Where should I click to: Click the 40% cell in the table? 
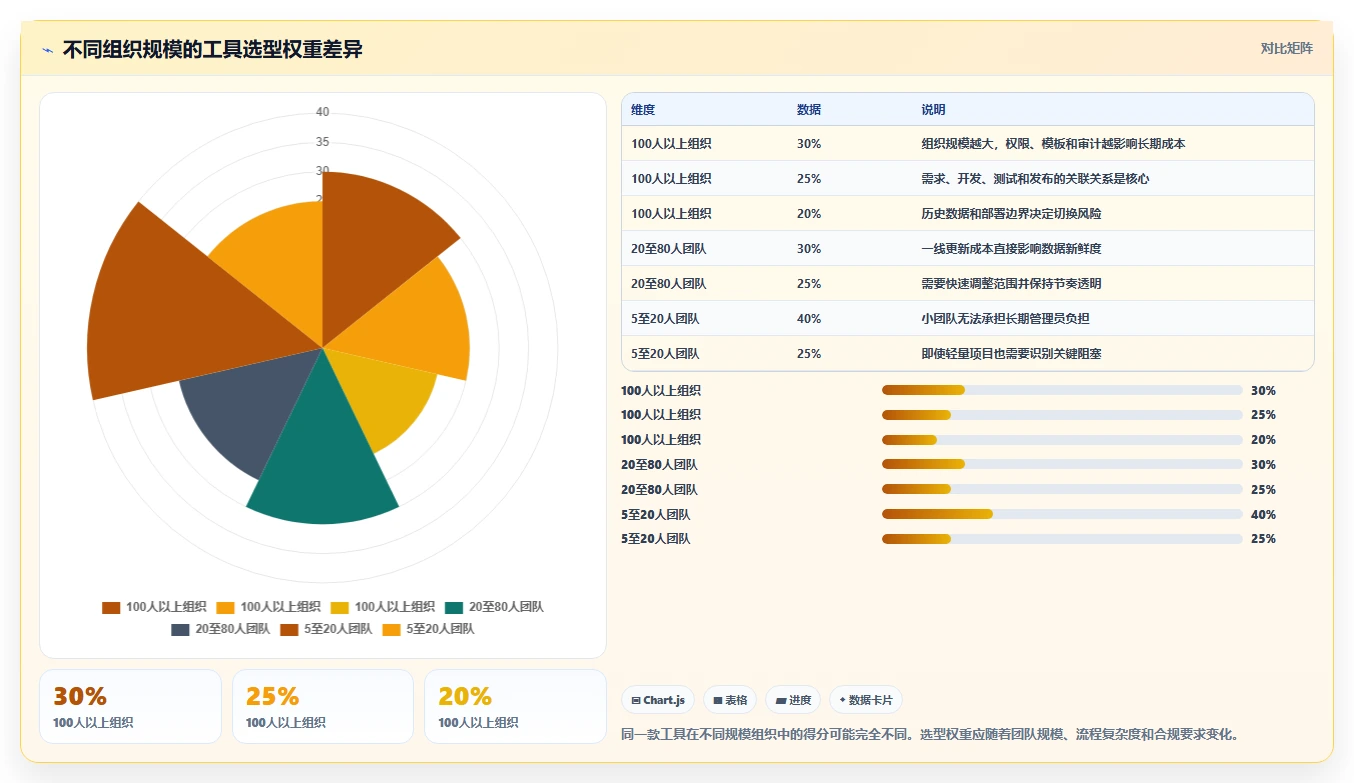click(x=809, y=319)
